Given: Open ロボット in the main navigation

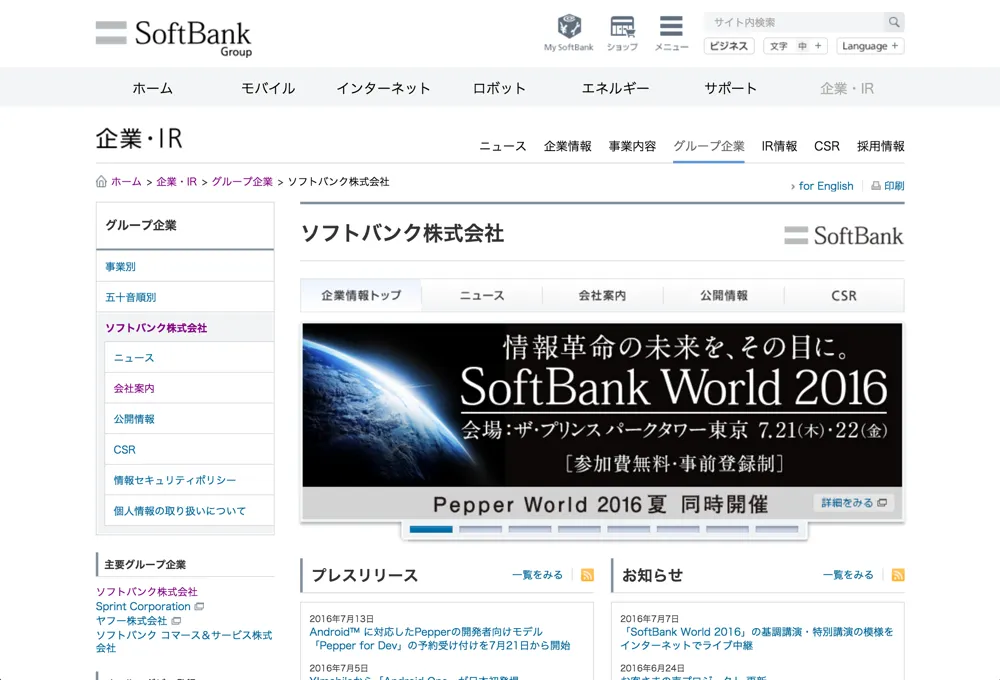Looking at the screenshot, I should click(x=499, y=88).
